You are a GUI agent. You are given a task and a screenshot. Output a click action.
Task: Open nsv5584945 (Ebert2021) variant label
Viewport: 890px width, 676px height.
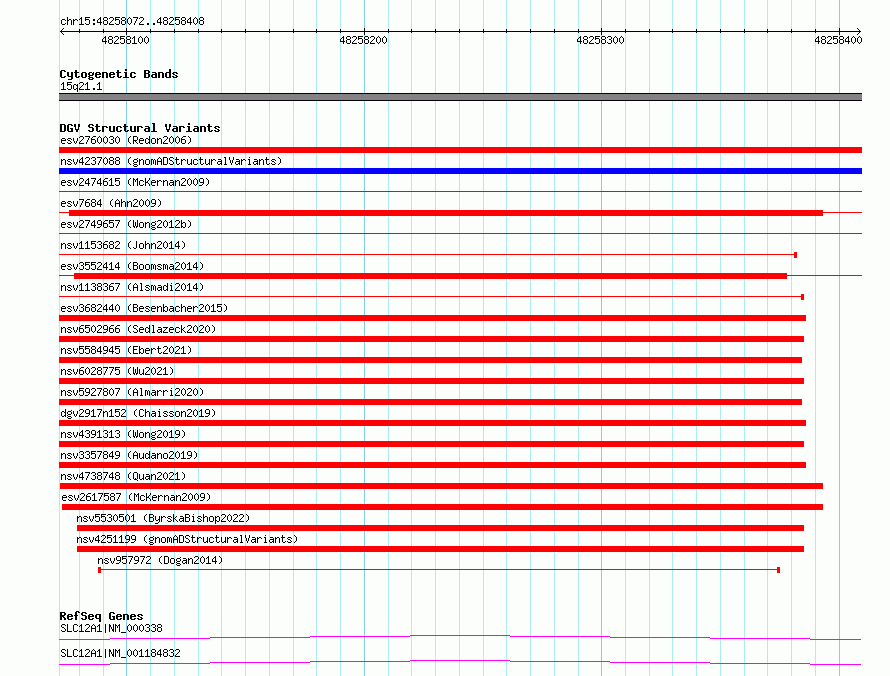(x=126, y=350)
